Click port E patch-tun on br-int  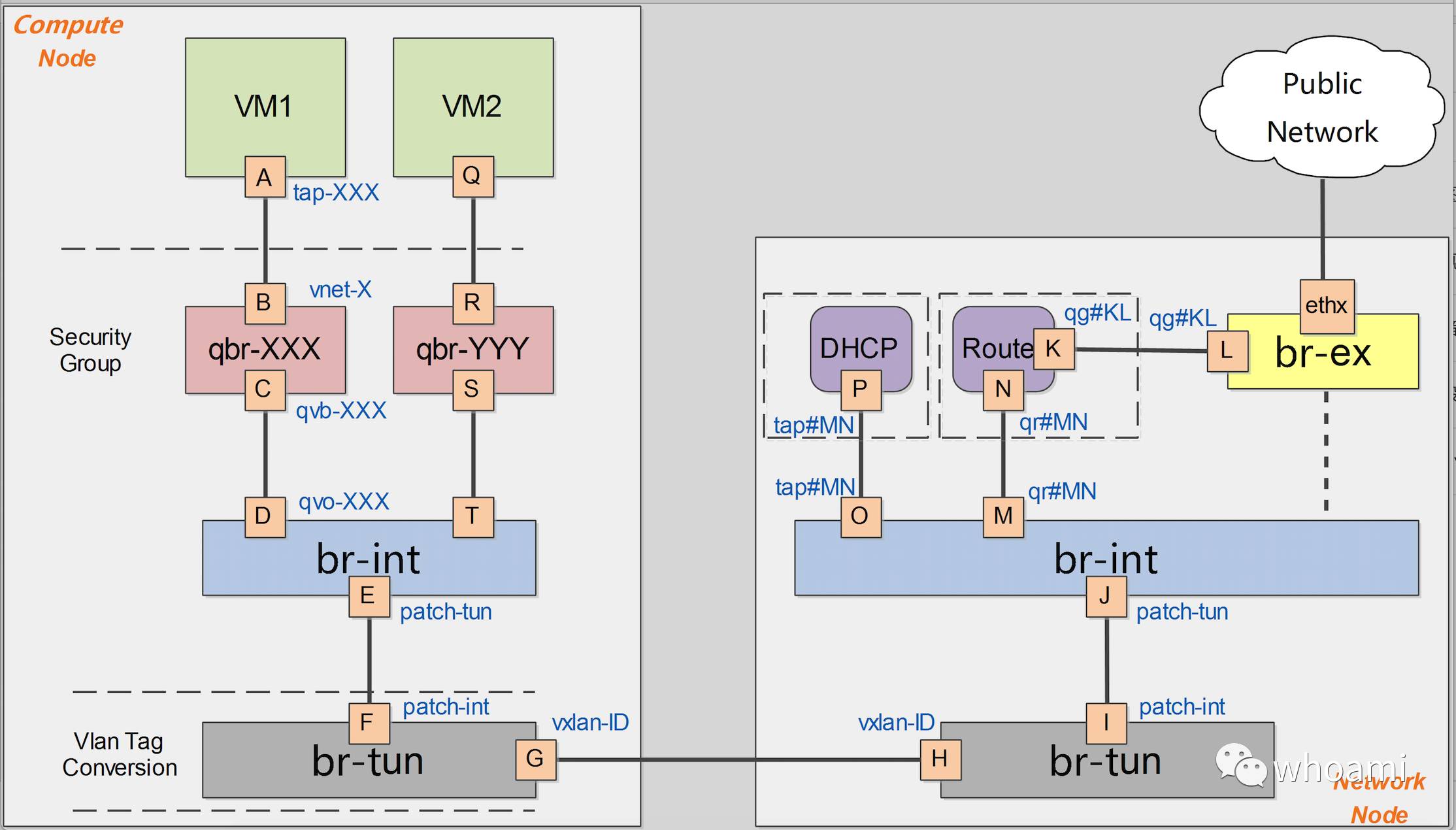tap(369, 596)
